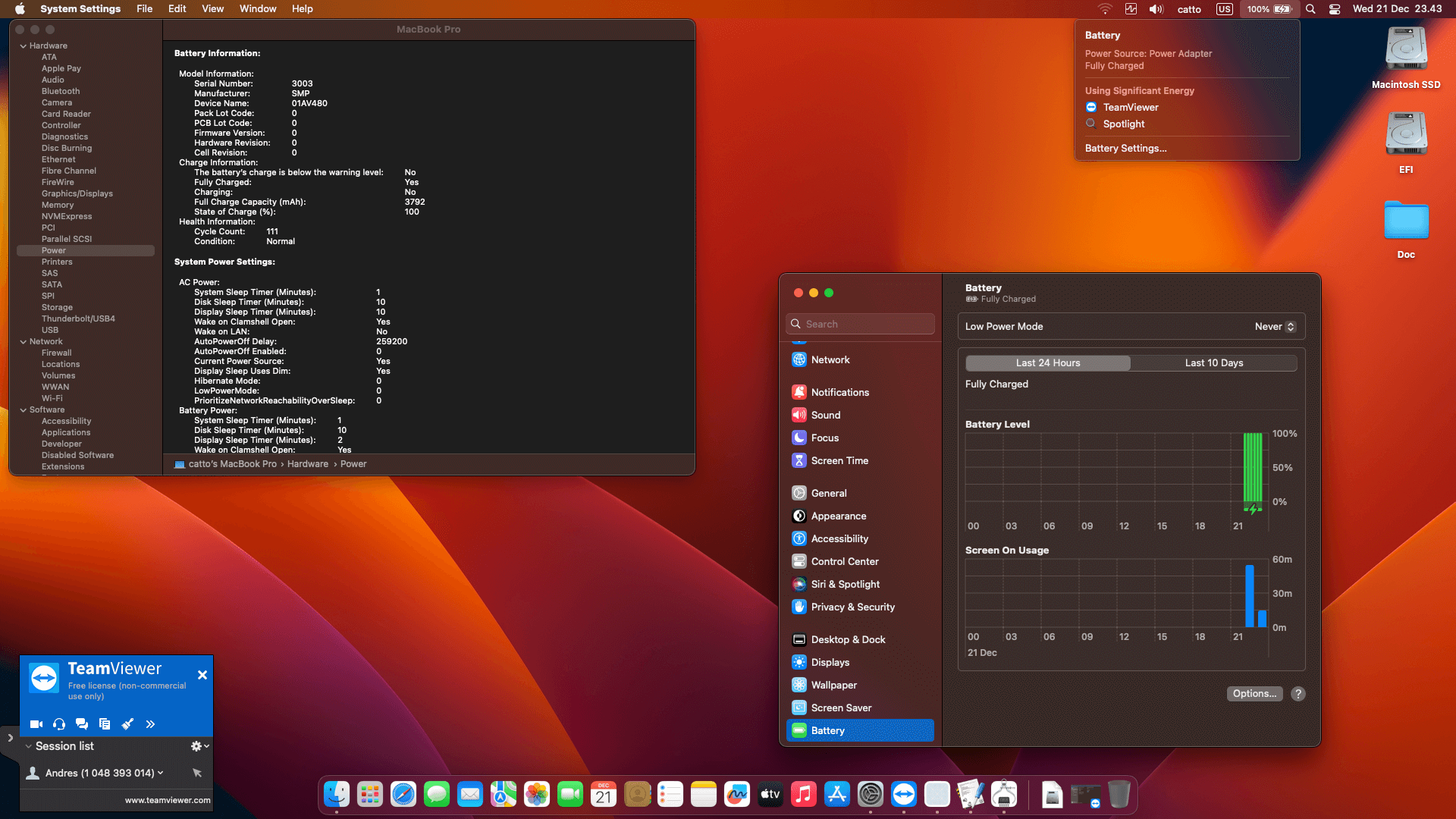Click the Options… button in Battery settings
The height and width of the screenshot is (819, 1456).
coord(1254,694)
